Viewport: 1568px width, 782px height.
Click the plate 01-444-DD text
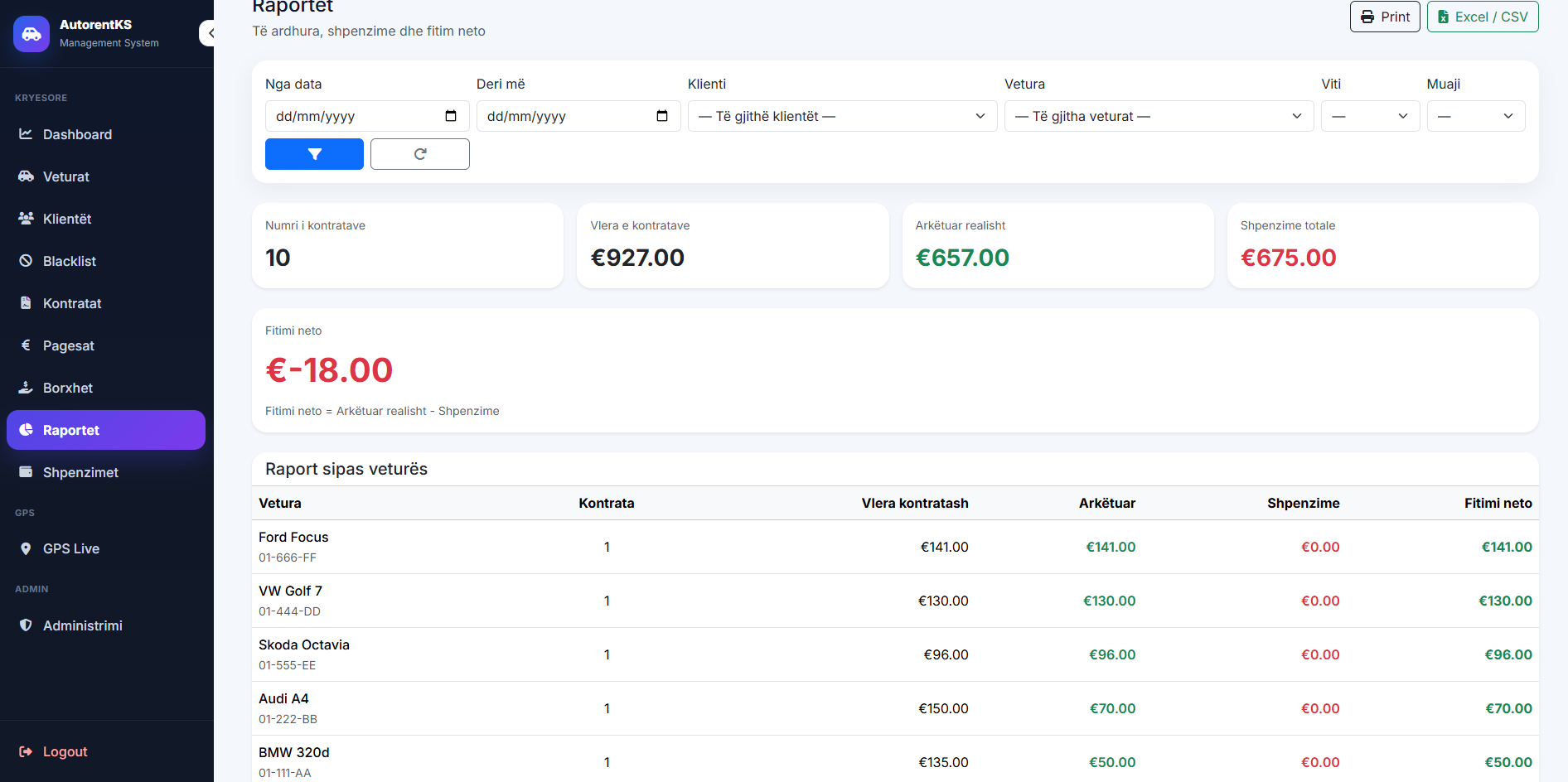click(x=289, y=611)
